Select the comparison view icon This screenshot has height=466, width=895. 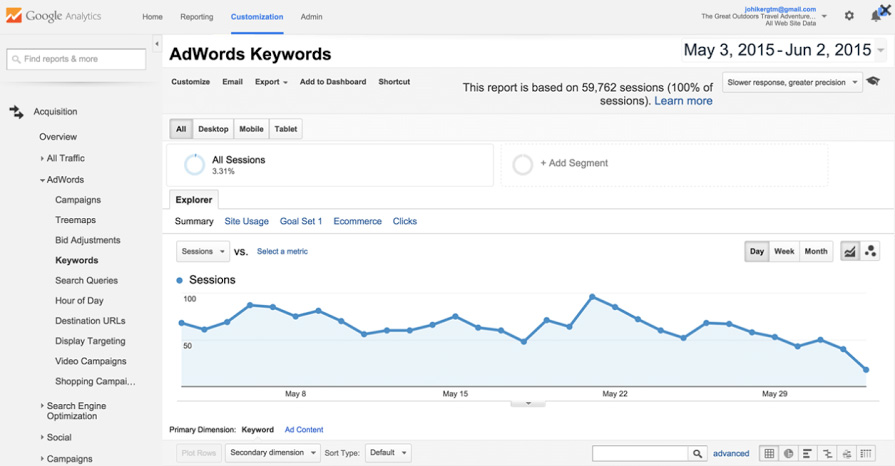[x=827, y=453]
